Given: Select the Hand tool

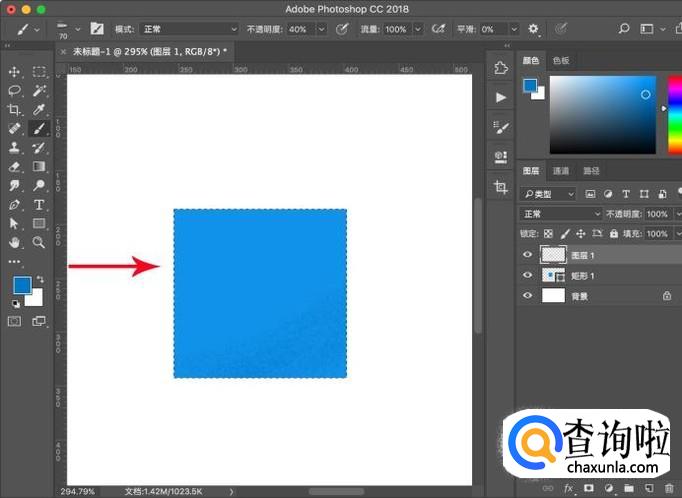Looking at the screenshot, I should (x=15, y=242).
